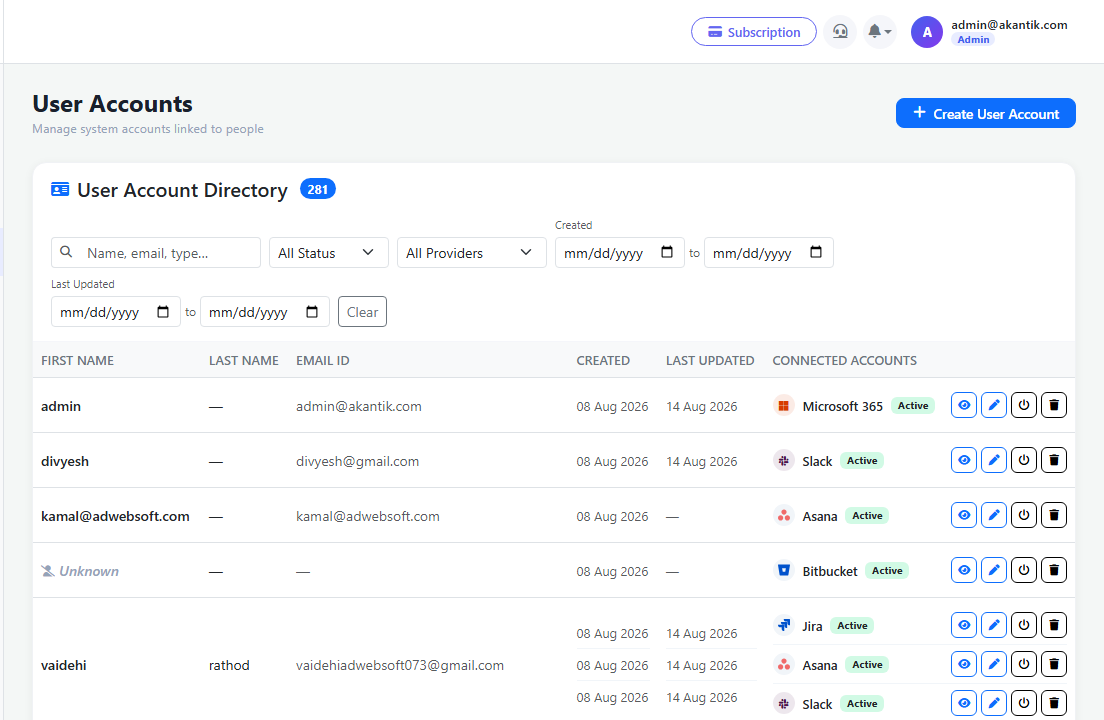View vaidehi's Asana account

(x=963, y=664)
